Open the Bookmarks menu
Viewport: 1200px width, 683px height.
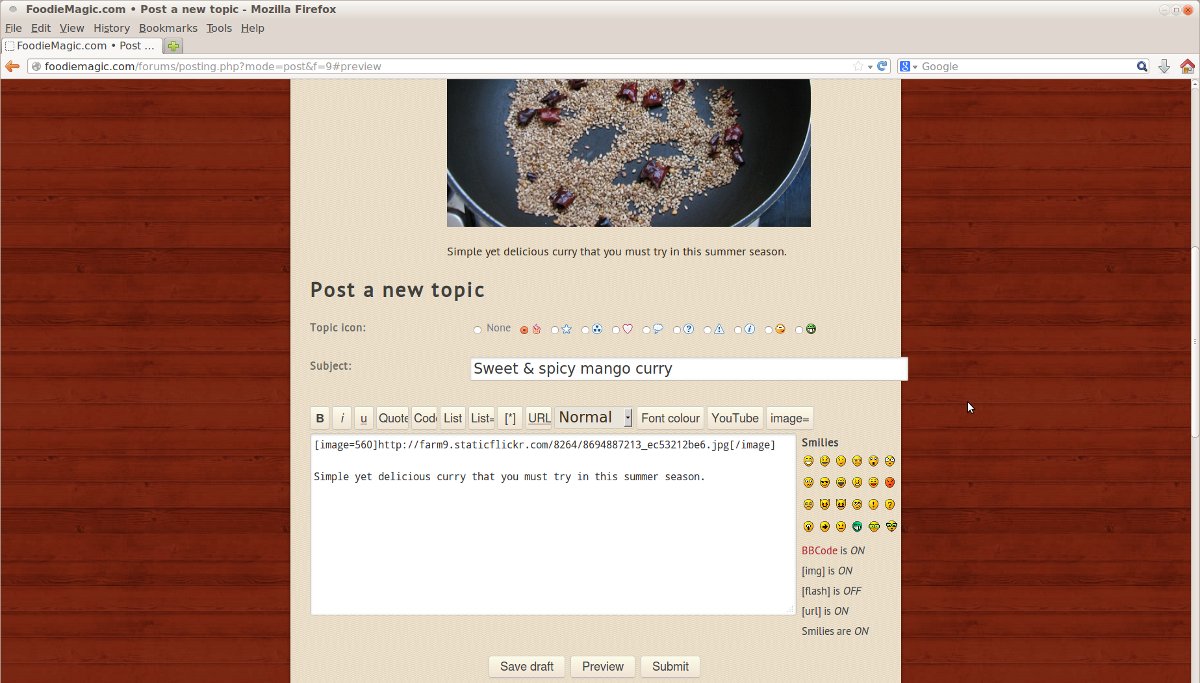pos(168,28)
